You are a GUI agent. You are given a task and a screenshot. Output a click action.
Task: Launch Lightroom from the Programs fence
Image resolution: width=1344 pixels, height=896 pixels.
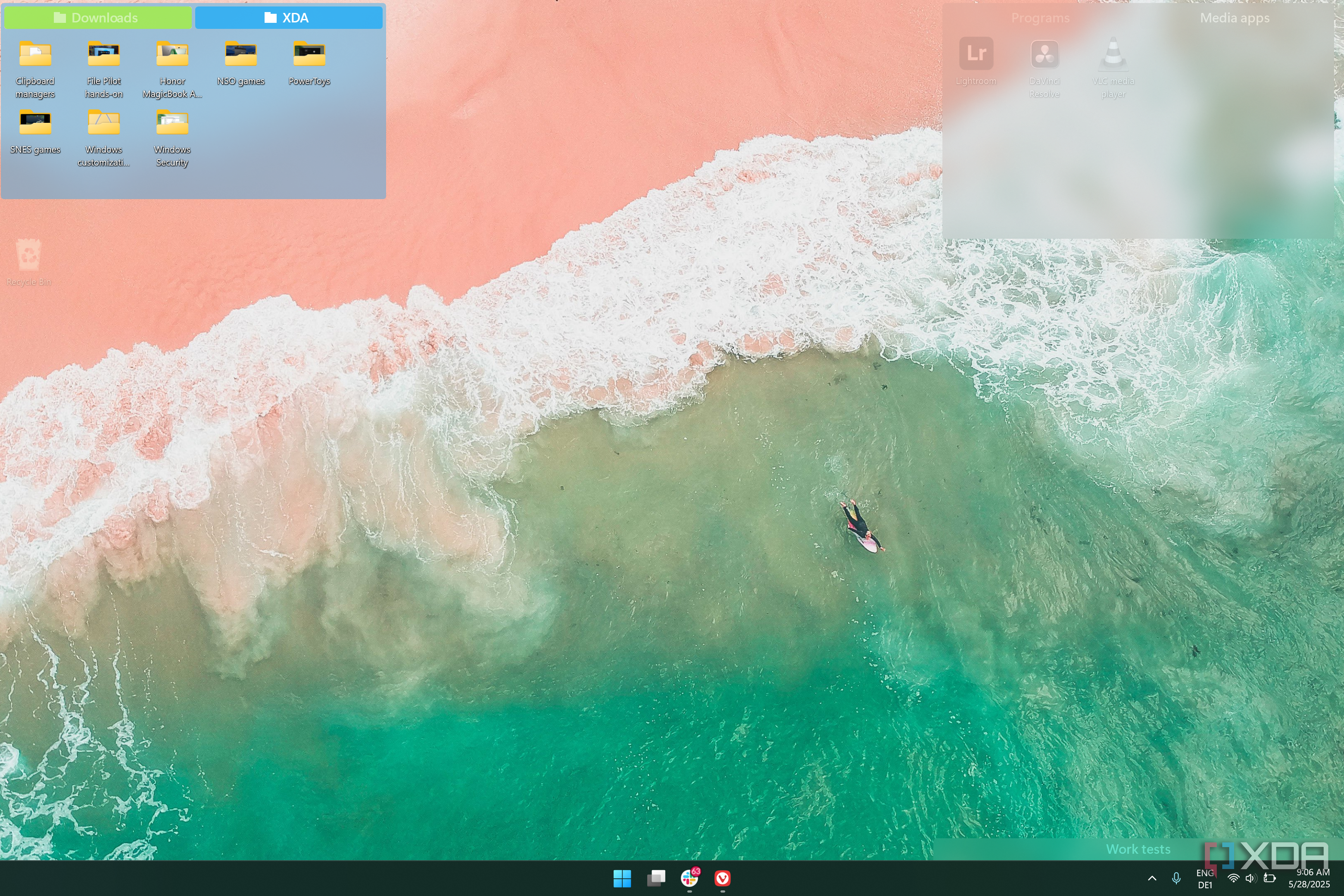pos(976,62)
